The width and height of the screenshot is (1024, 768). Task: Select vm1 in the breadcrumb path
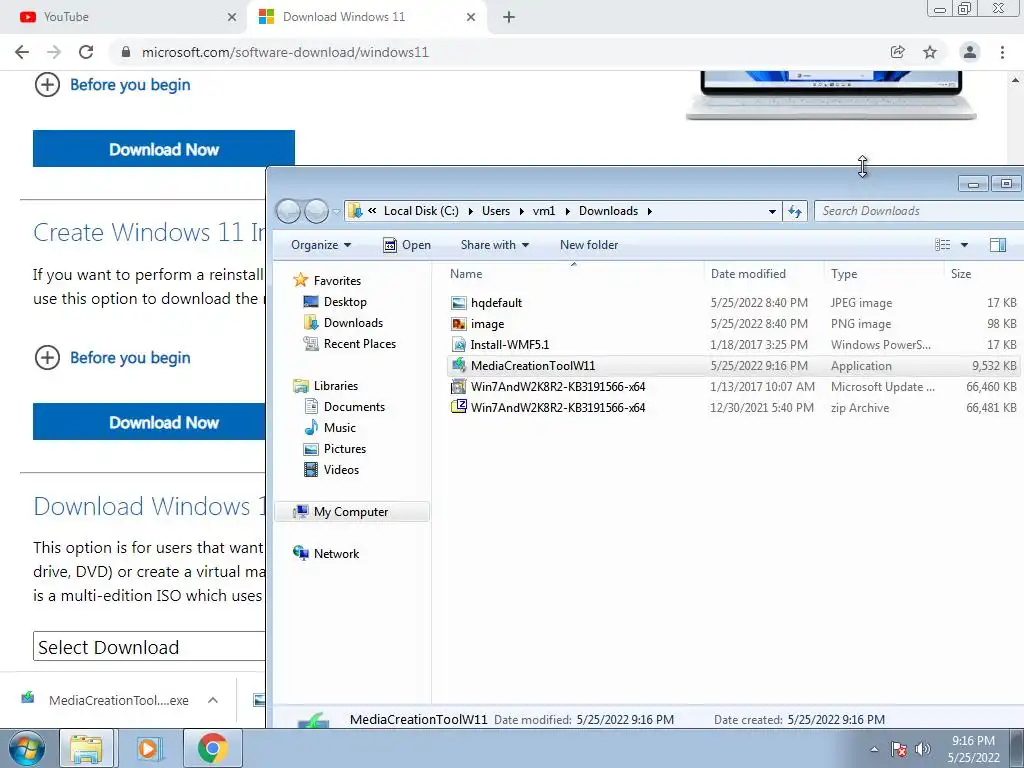coord(543,211)
